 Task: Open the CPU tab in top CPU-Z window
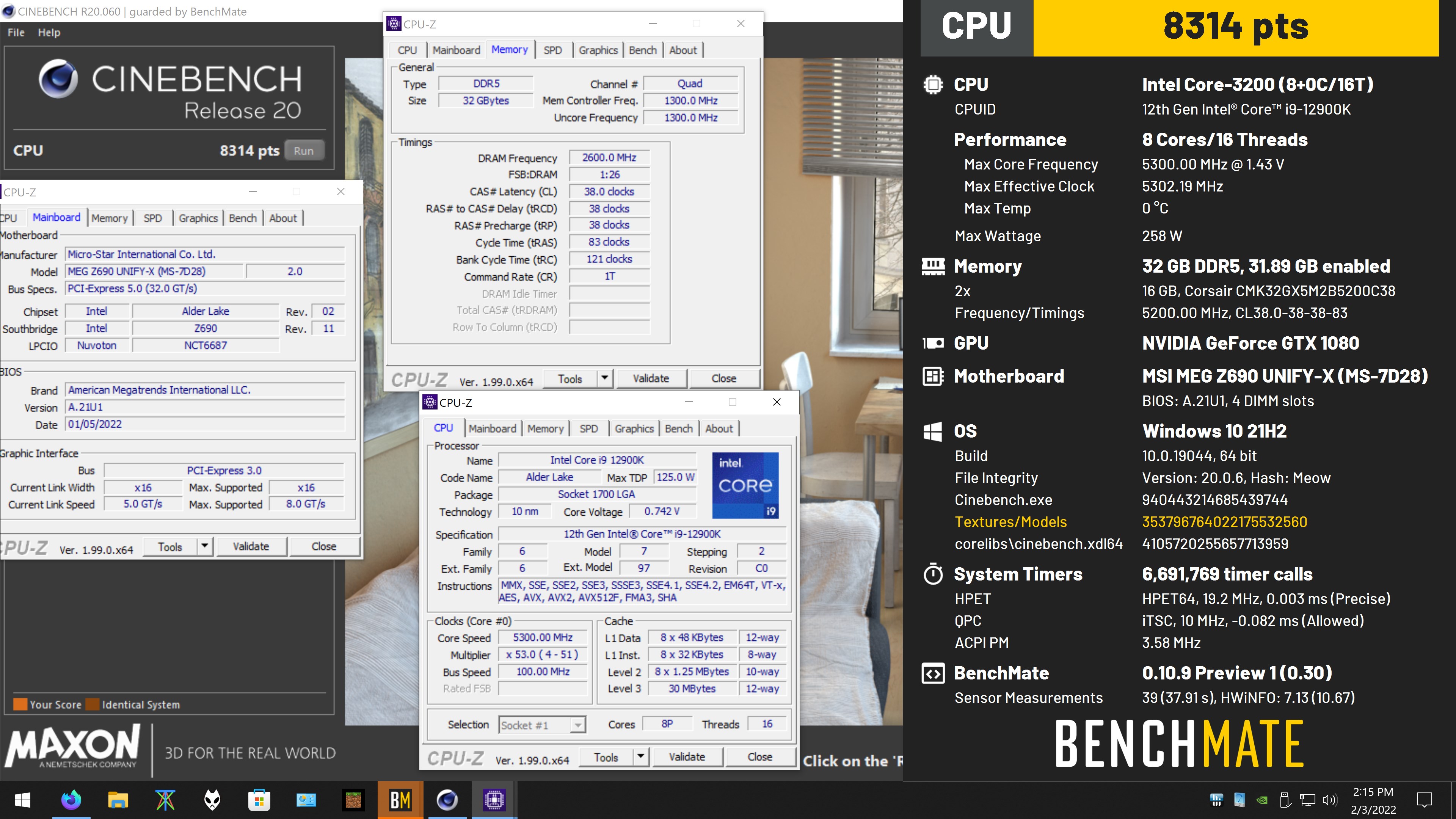coord(407,50)
